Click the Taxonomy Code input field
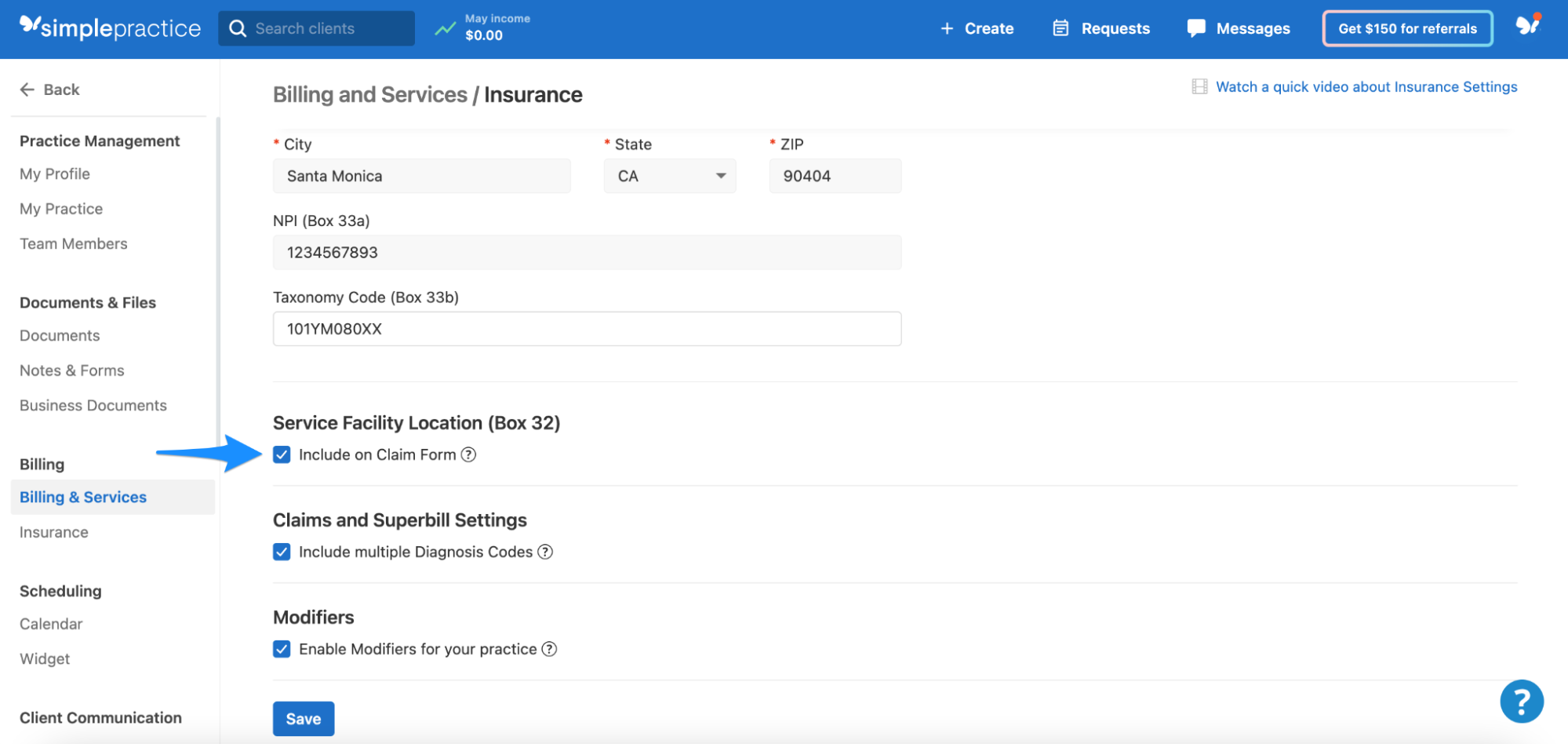Viewport: 1568px width, 744px height. (586, 329)
